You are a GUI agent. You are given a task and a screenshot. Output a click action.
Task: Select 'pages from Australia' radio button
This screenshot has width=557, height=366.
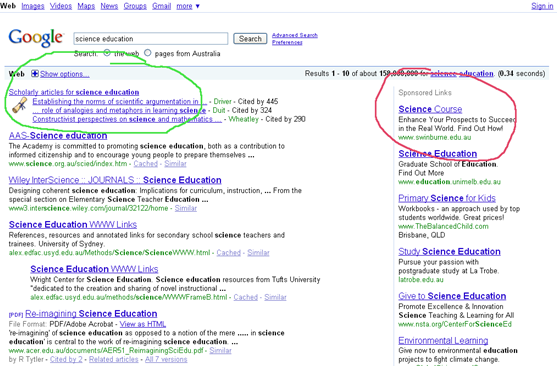coord(147,53)
